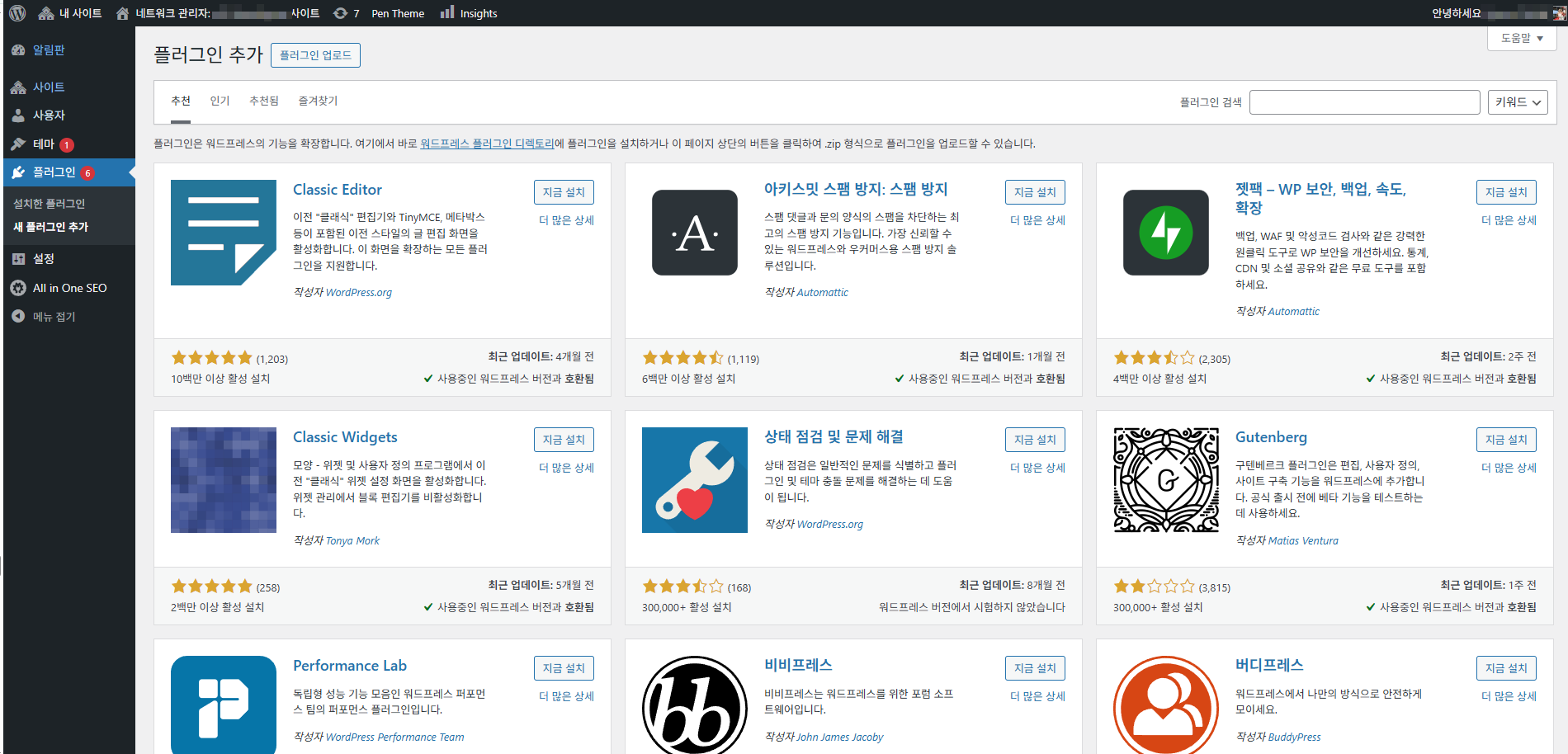Screen dimensions: 1568x754
Task: Collapse sidebar with 메뉴 접기
Action: tap(69, 317)
